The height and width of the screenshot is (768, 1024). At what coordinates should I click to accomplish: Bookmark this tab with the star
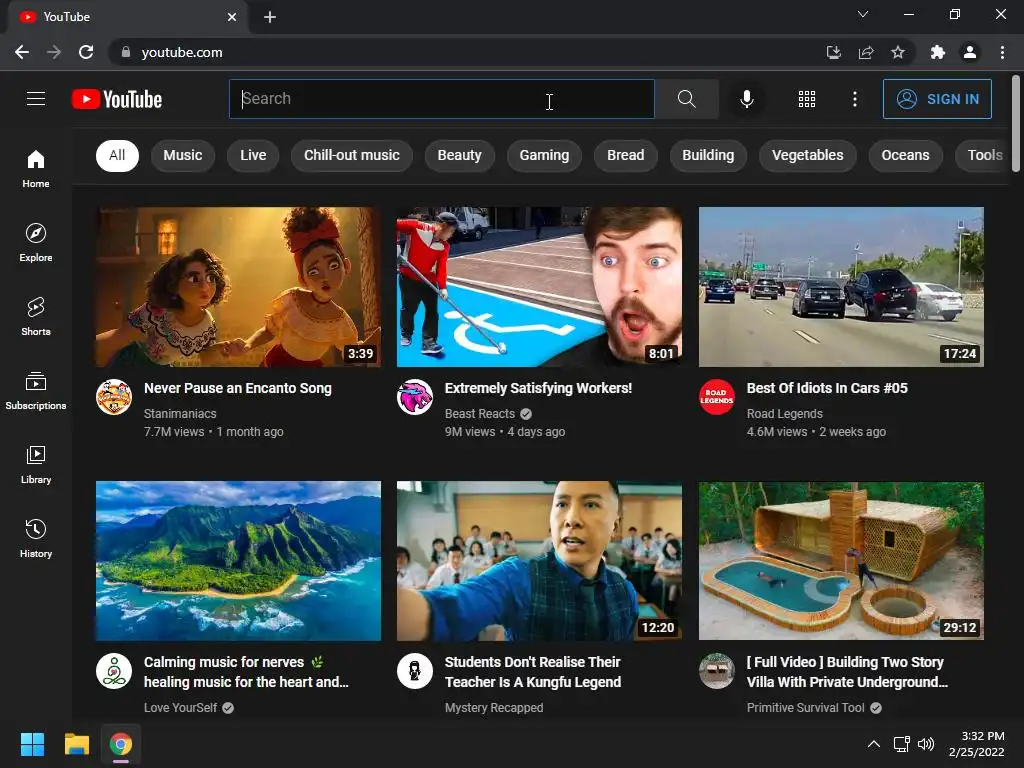[x=898, y=52]
